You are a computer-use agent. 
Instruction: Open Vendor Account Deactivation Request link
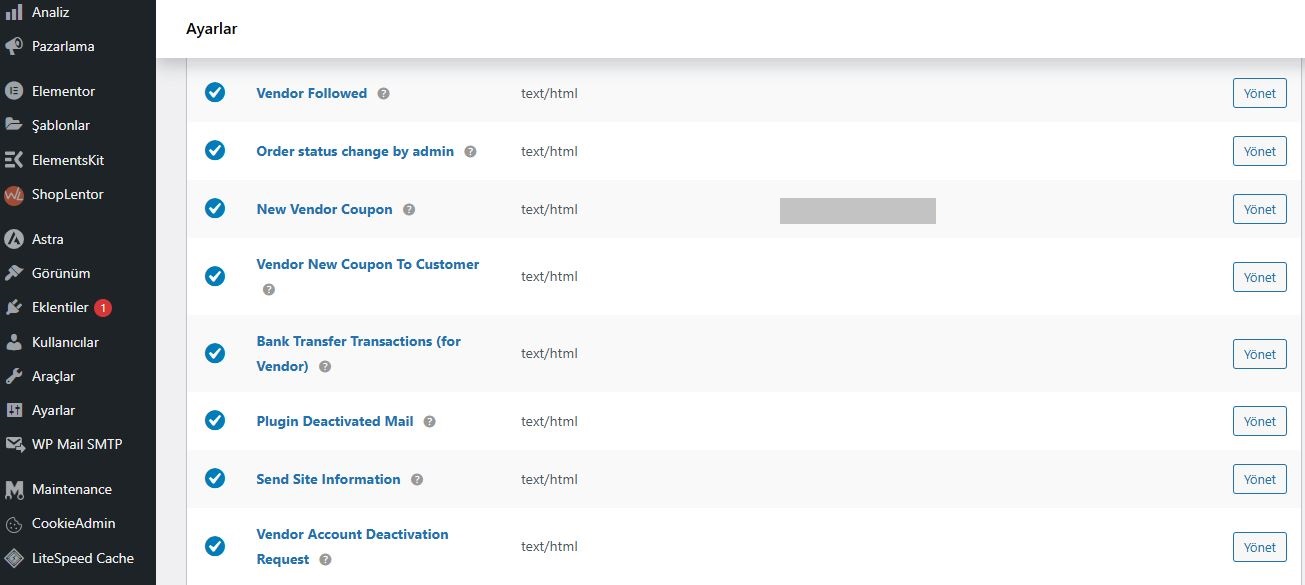click(352, 535)
